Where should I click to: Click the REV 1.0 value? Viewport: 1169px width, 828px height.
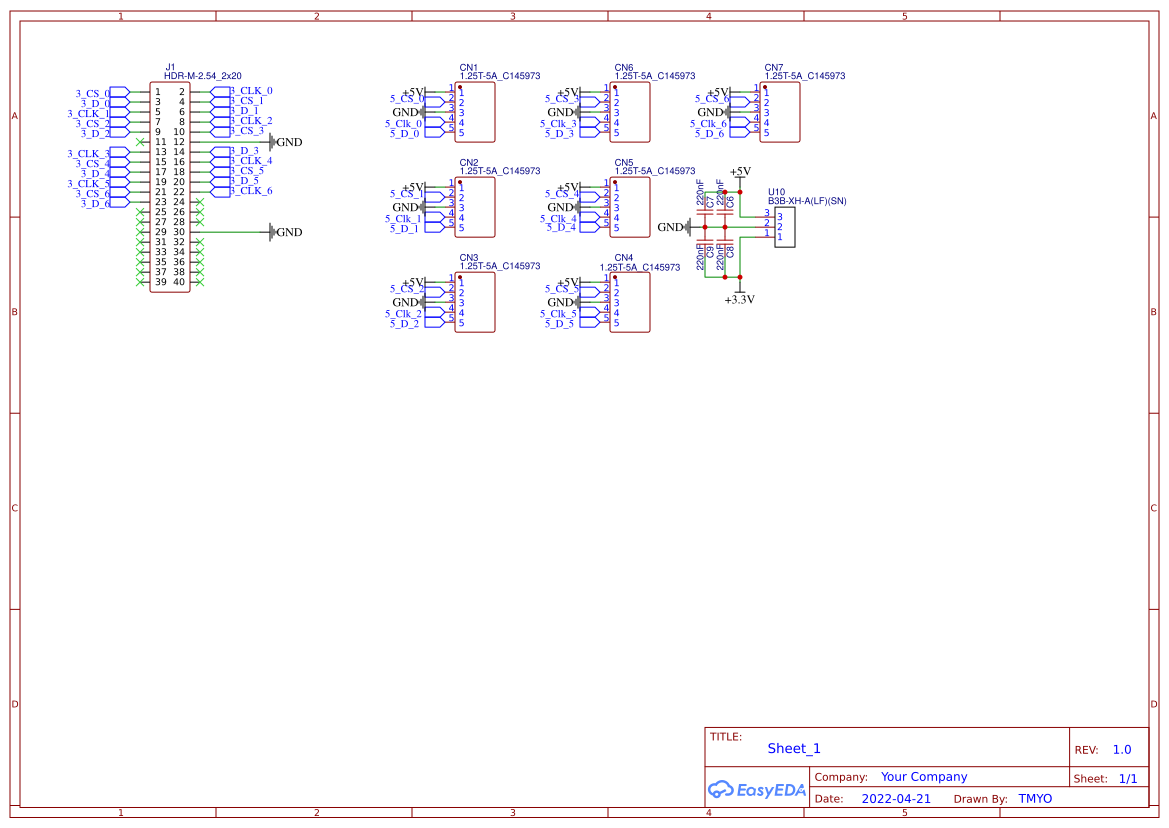click(1120, 749)
